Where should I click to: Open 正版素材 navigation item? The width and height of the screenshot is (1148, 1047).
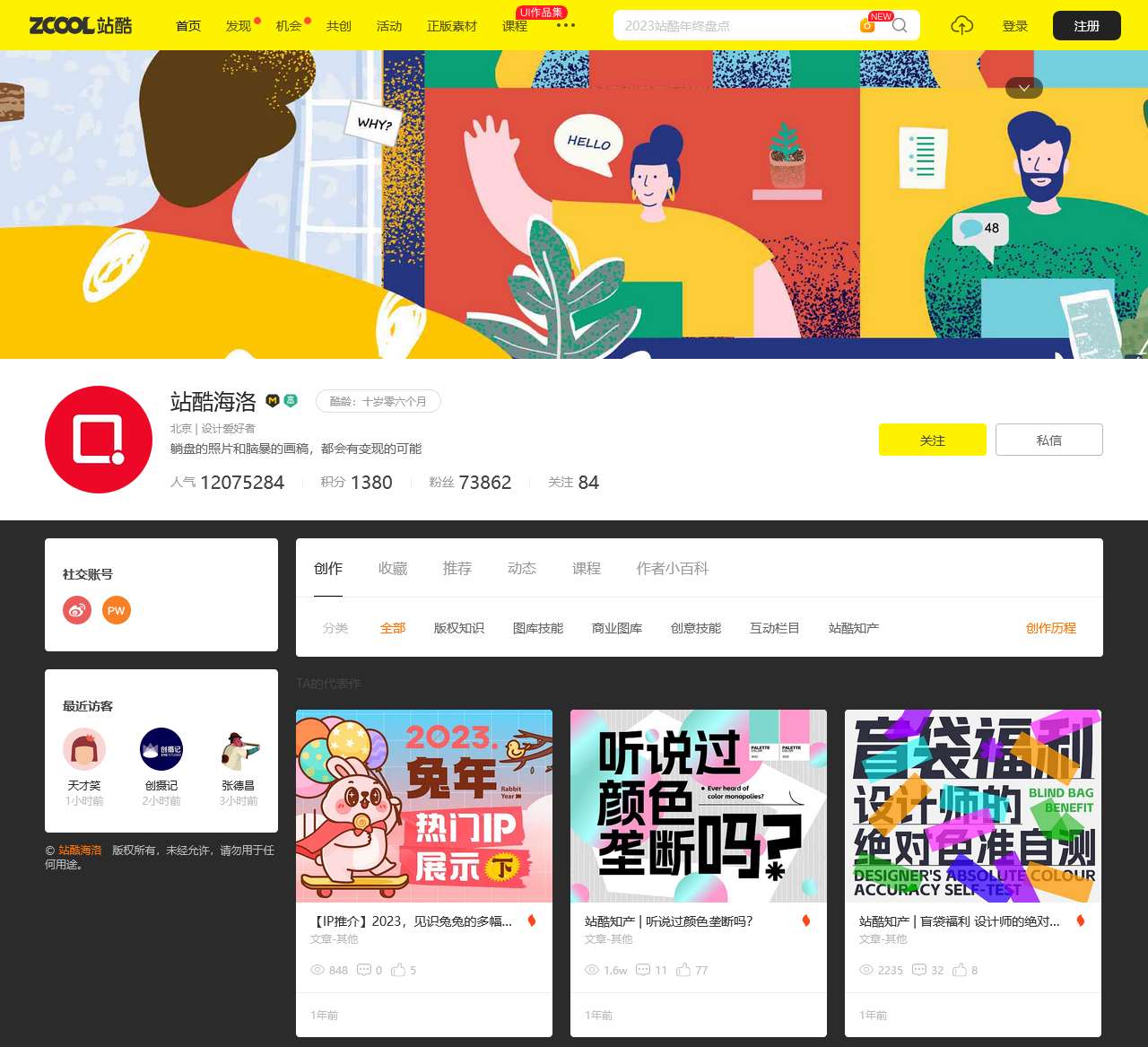point(452,26)
